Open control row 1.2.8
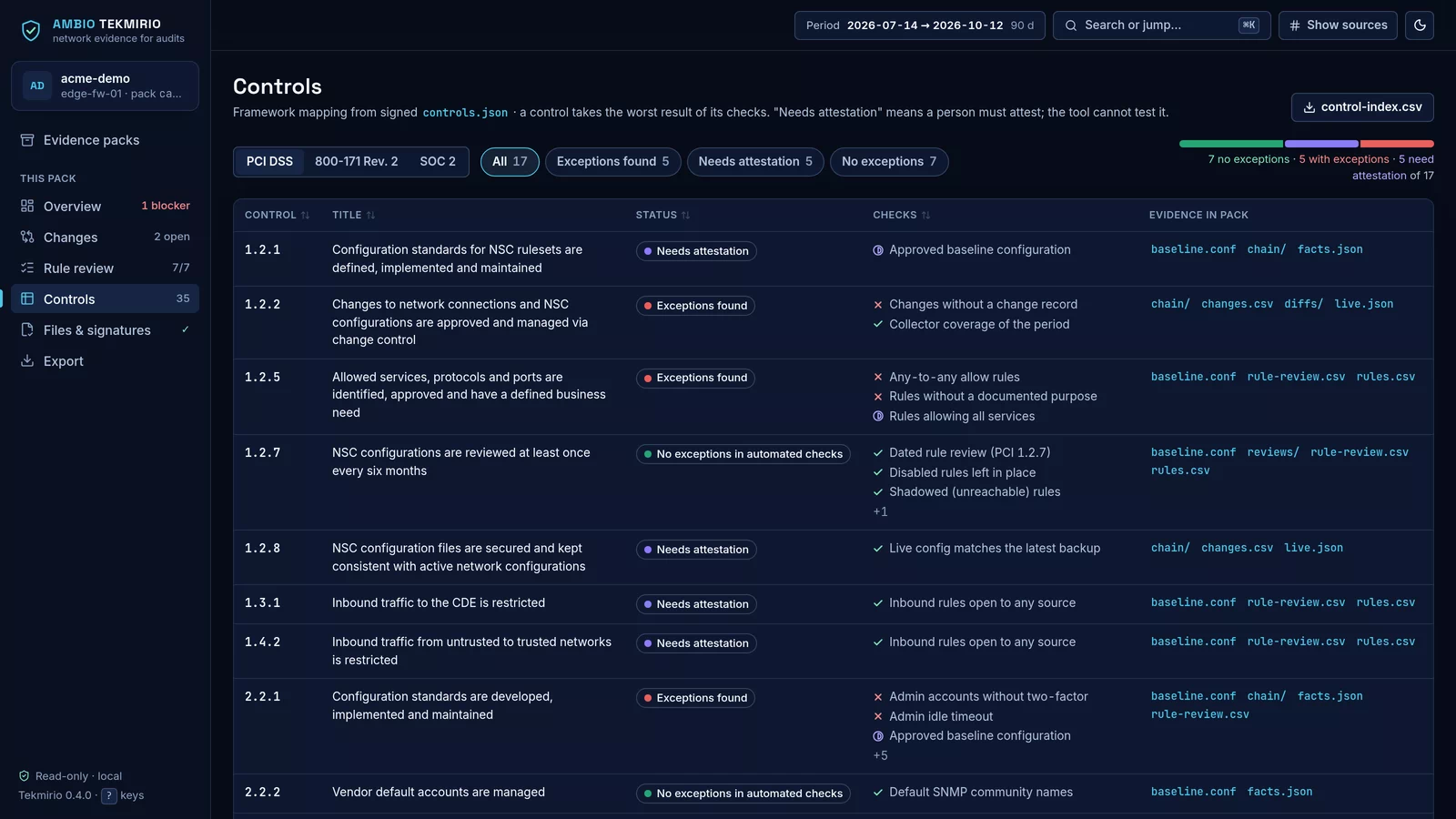 pyautogui.click(x=833, y=558)
